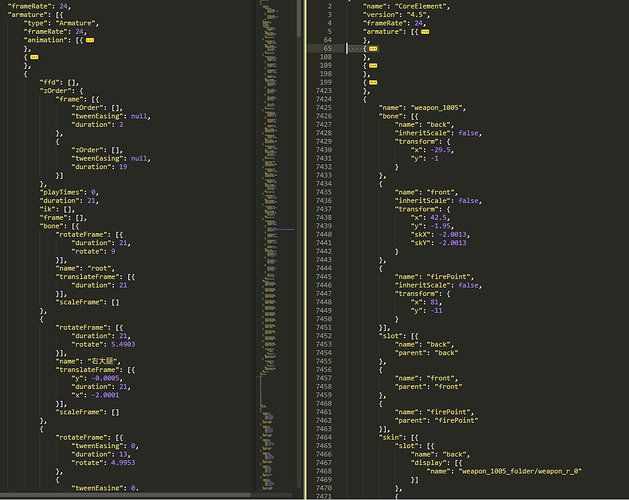This screenshot has height=500, width=629.
Task: Click line number 7425 in the gutter
Action: click(324, 108)
